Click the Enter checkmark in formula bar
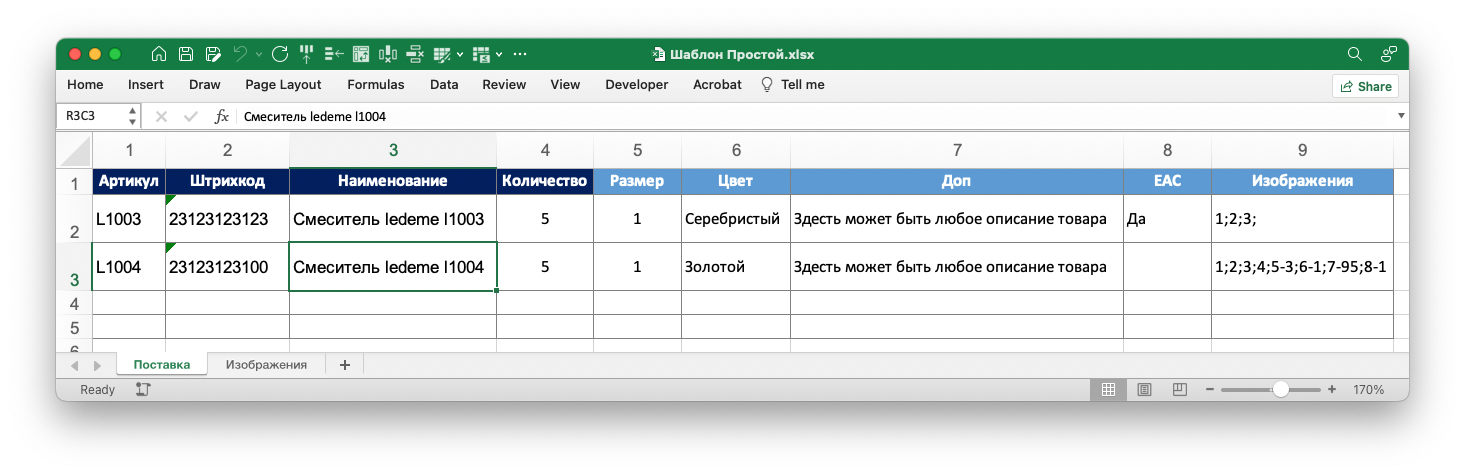1465x475 pixels. (191, 117)
